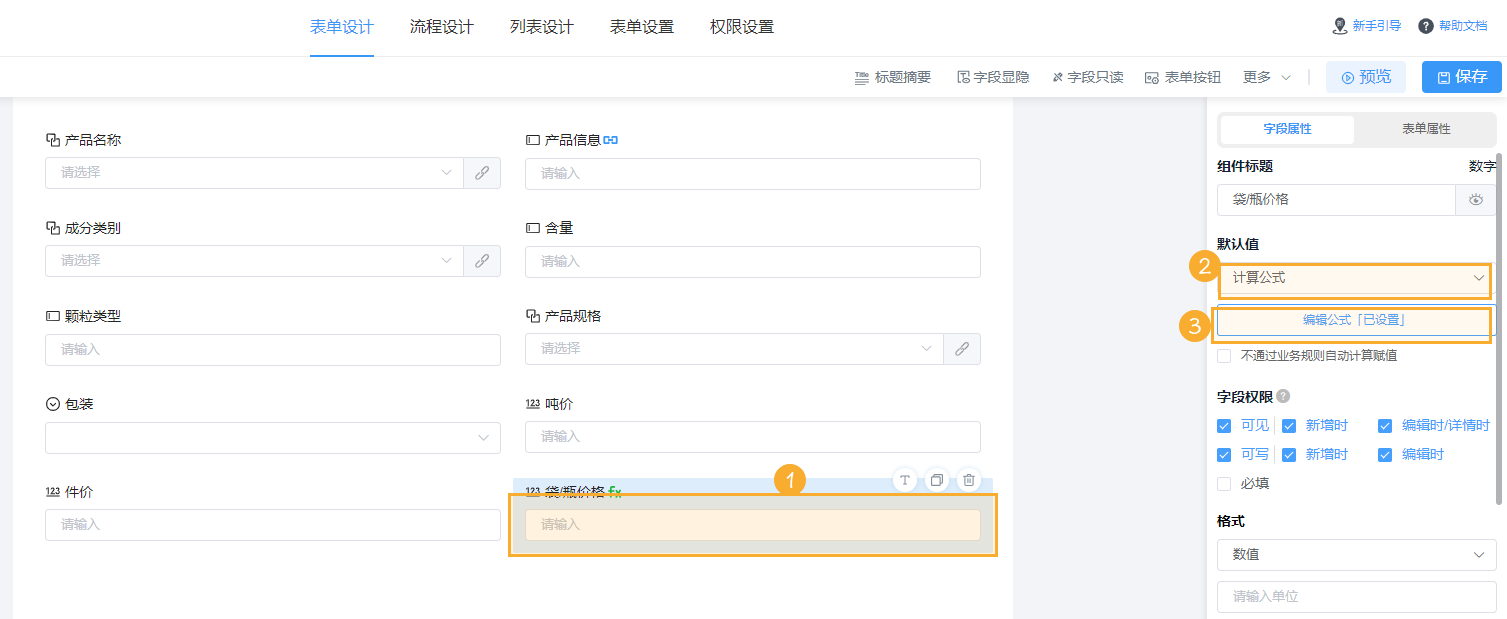Toggle the eye icon beside 袋/瓶价格 title
The image size is (1507, 619).
tap(1476, 200)
